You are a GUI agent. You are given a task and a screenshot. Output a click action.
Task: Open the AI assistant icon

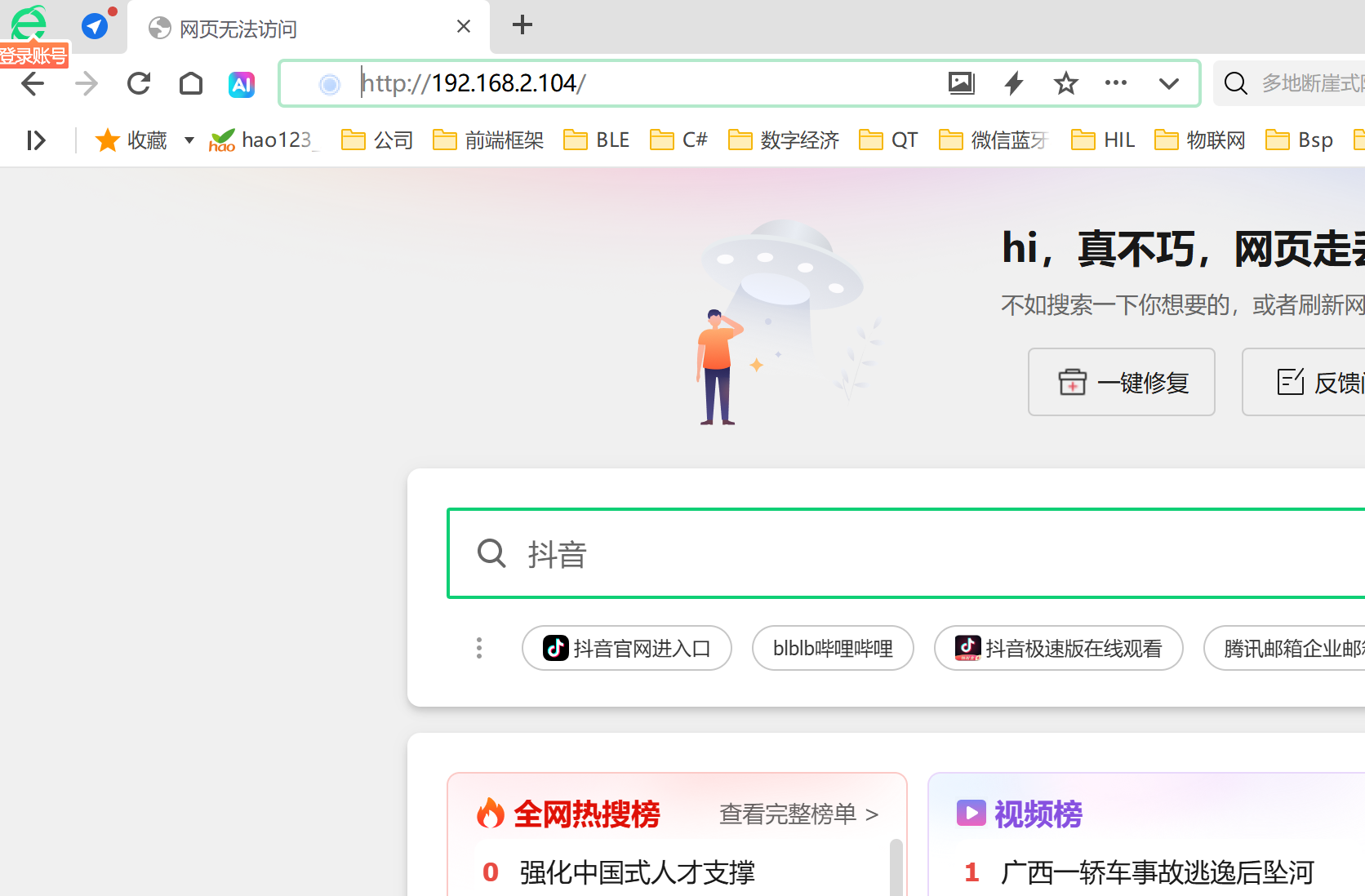[x=242, y=84]
